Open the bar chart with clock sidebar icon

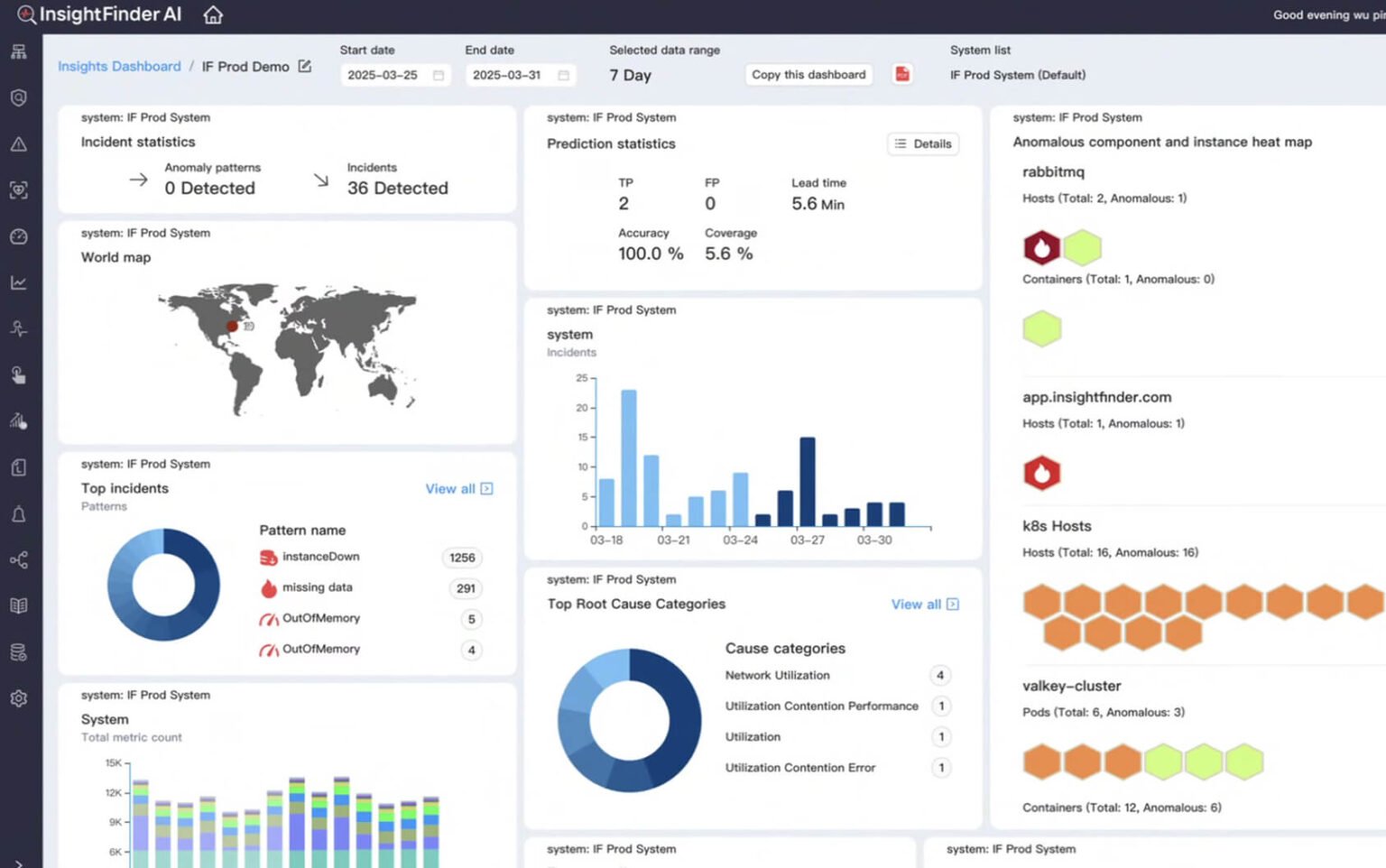[x=19, y=421]
